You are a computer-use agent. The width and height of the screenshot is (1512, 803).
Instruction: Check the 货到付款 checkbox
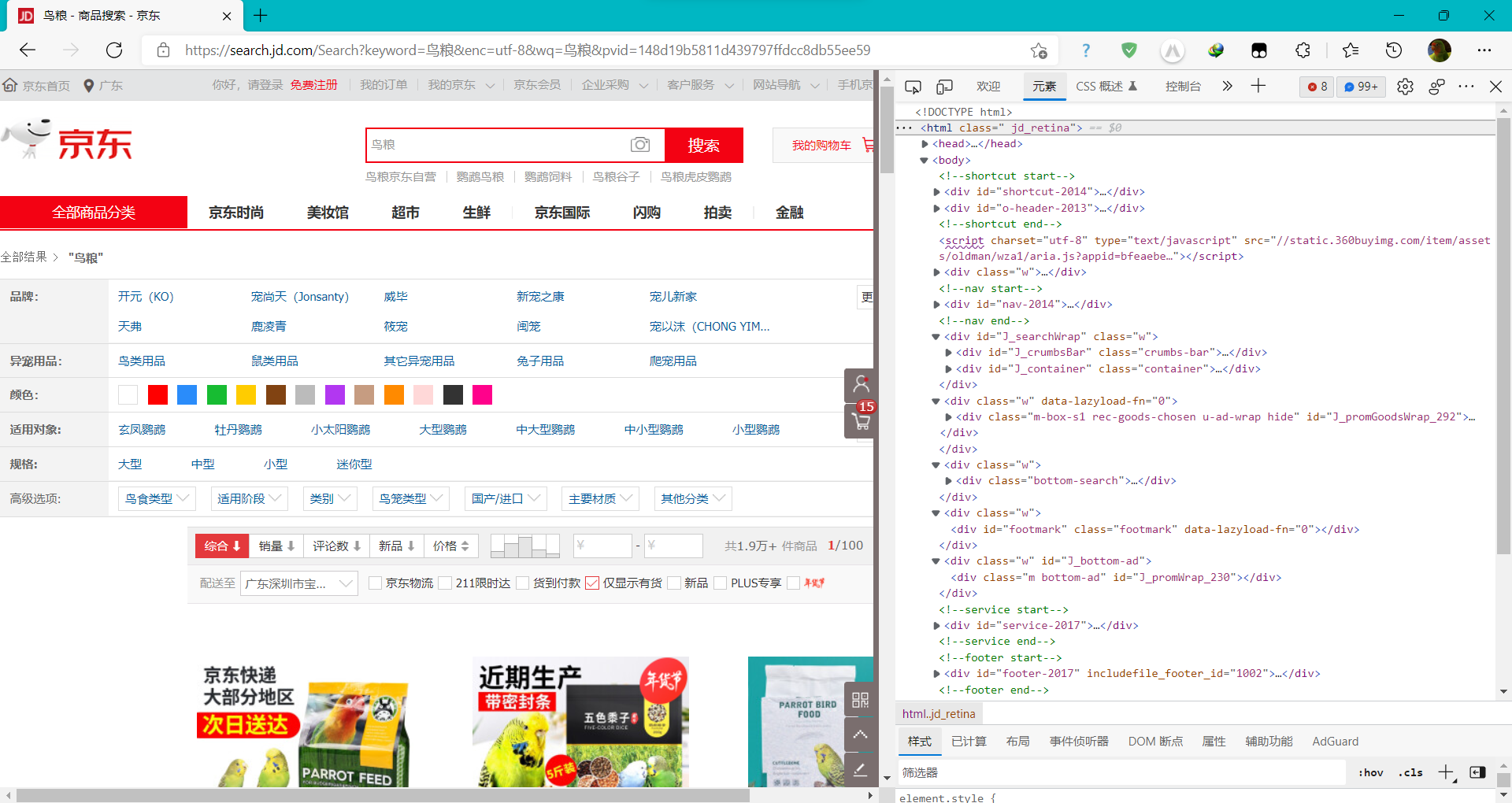[522, 583]
